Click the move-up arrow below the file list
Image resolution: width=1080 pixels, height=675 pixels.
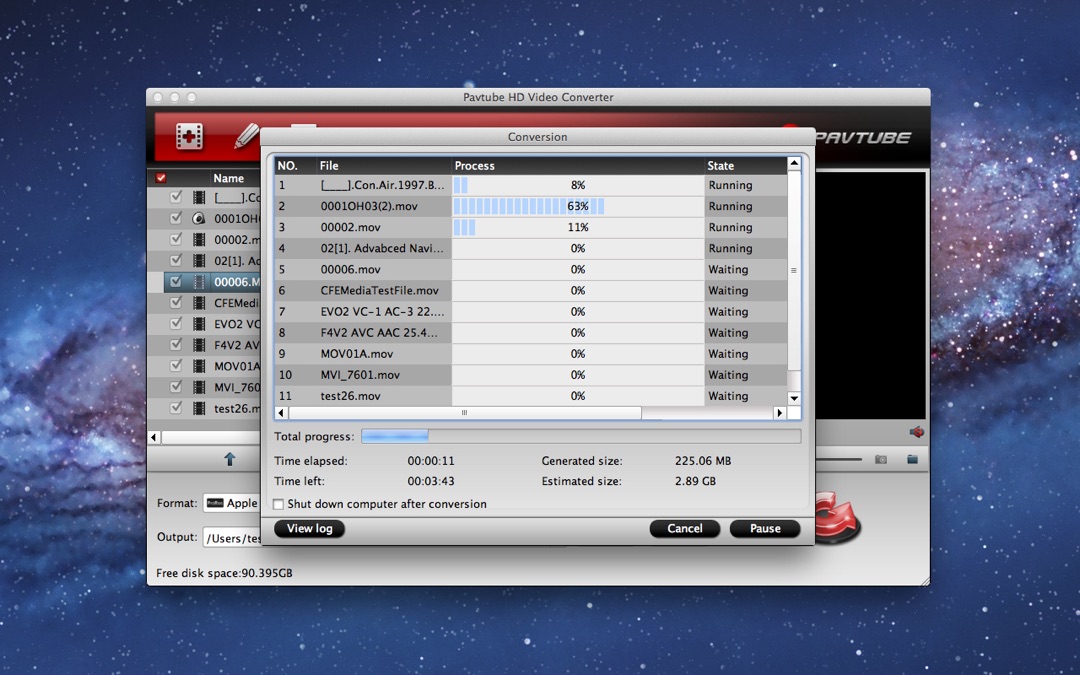point(230,459)
